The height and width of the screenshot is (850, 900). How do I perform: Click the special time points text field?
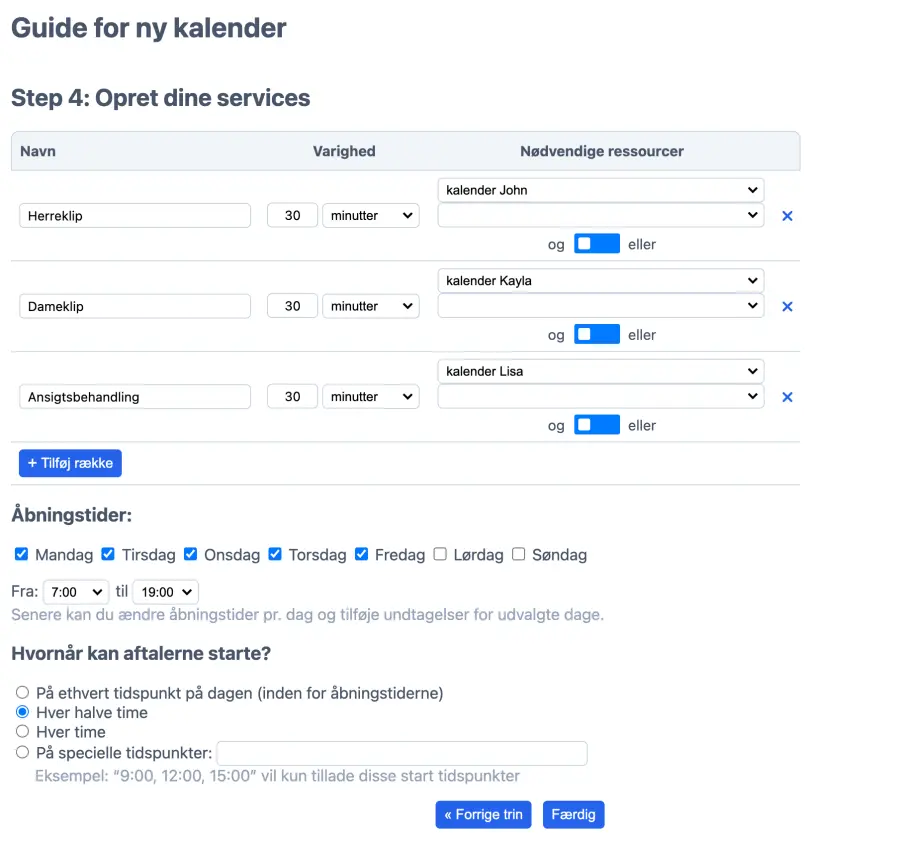402,753
